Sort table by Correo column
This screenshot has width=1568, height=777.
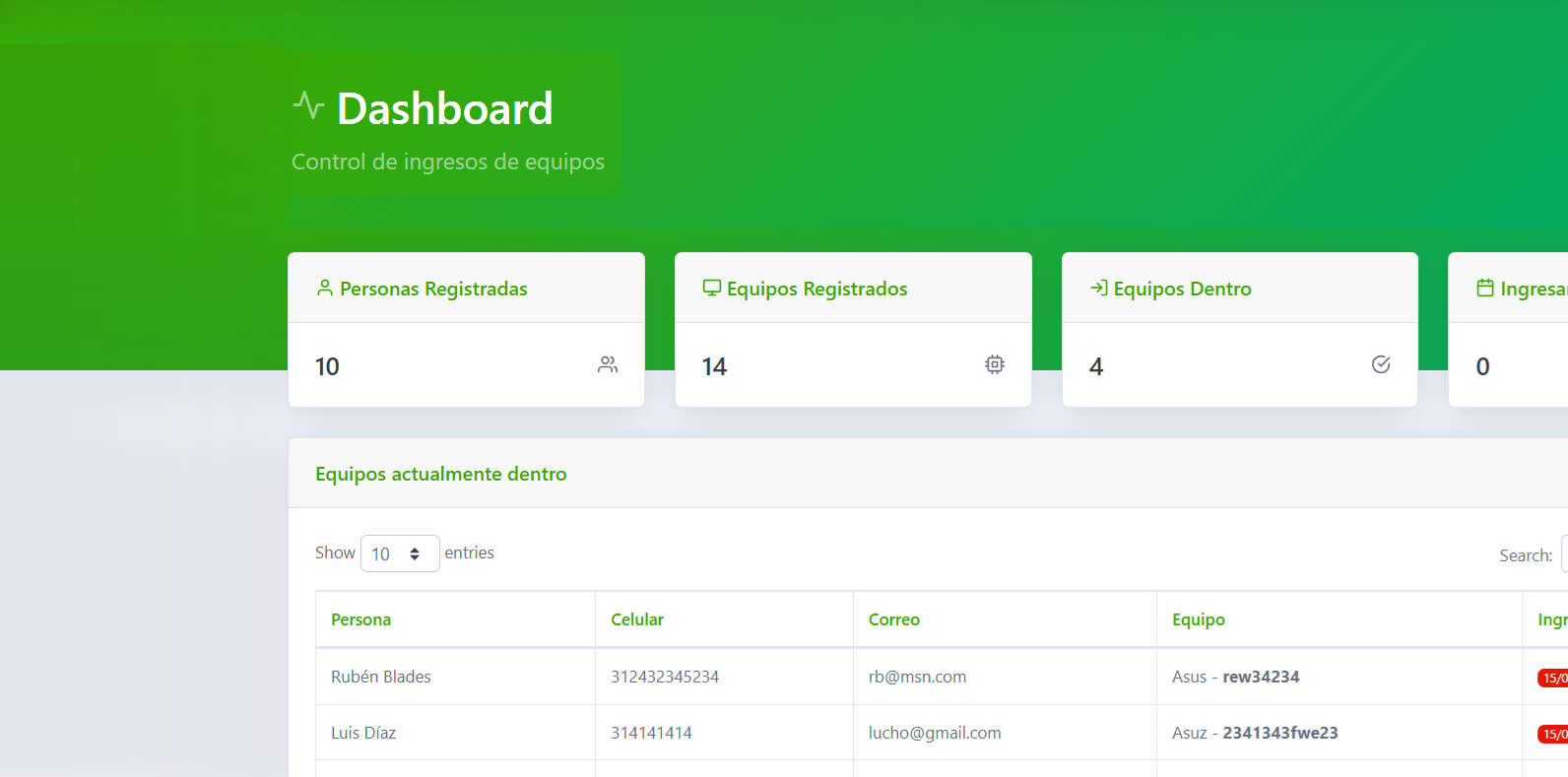pos(1005,619)
